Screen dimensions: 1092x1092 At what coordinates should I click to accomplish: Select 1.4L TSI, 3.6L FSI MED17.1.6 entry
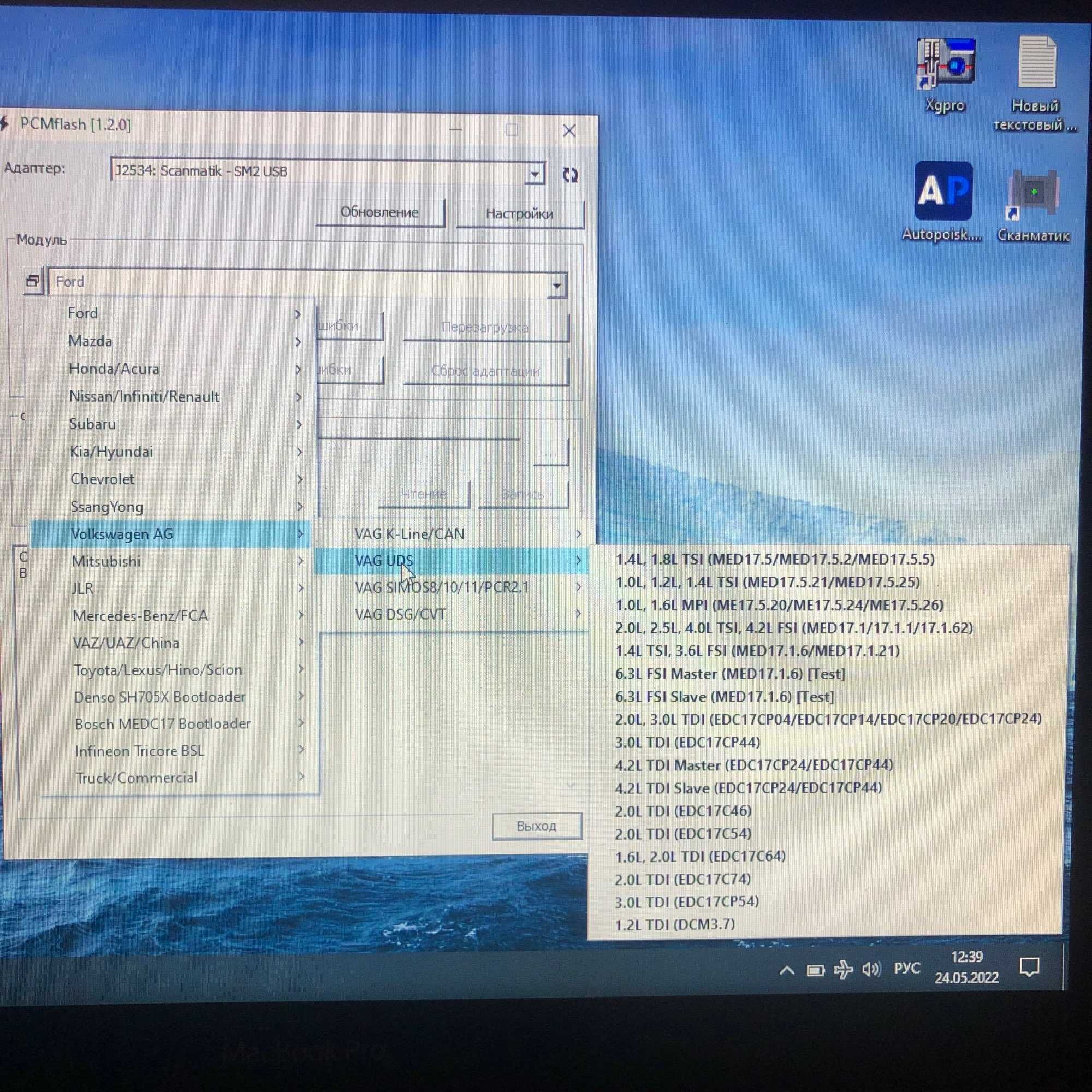coord(757,651)
